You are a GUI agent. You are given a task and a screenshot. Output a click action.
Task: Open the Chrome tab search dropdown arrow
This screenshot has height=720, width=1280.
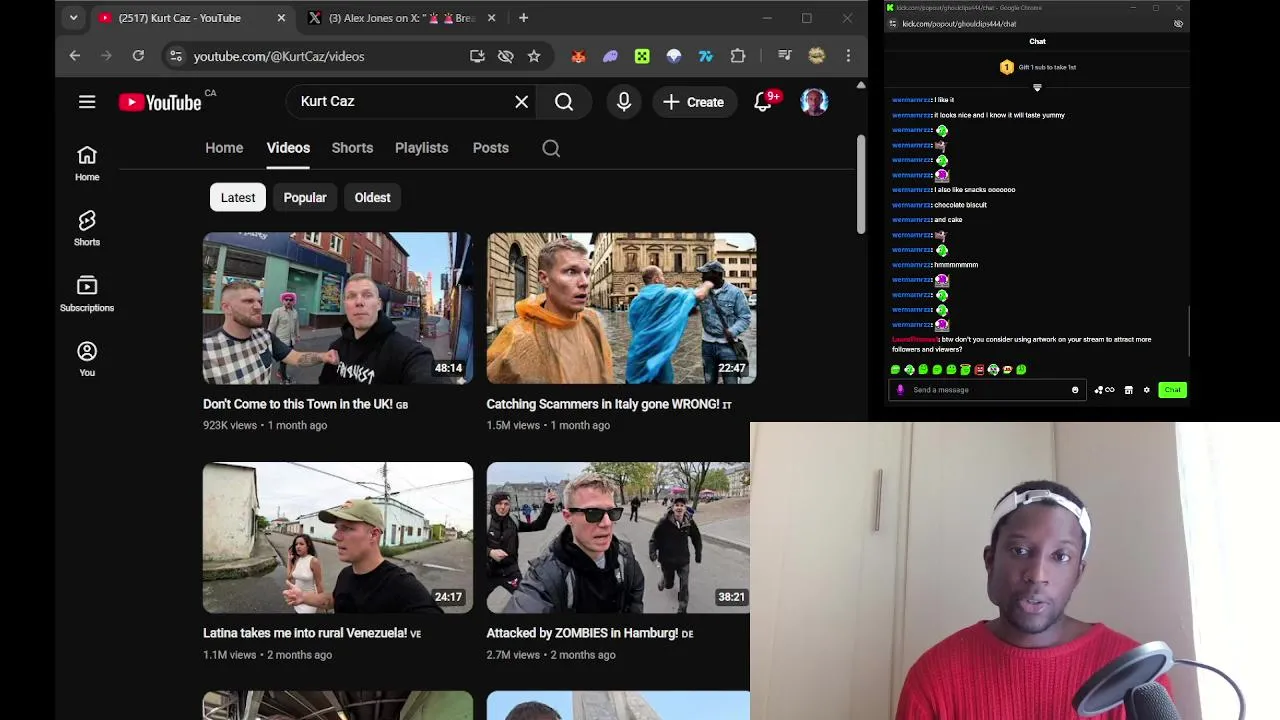[73, 18]
